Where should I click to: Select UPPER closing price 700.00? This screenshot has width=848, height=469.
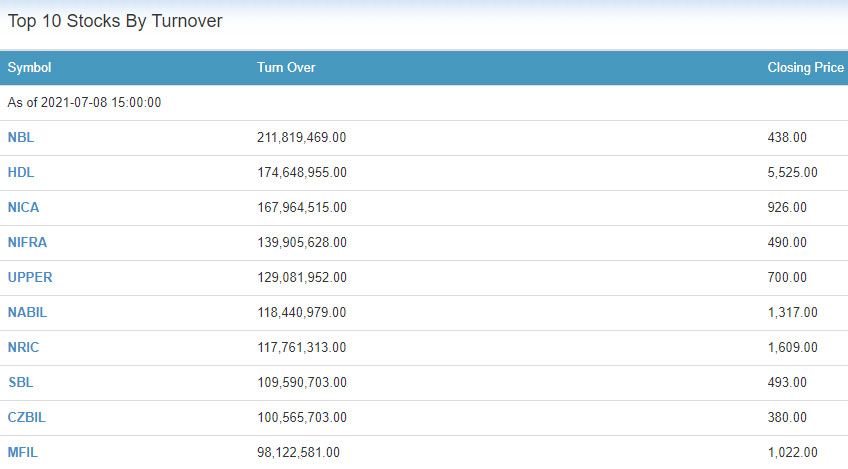coord(787,278)
